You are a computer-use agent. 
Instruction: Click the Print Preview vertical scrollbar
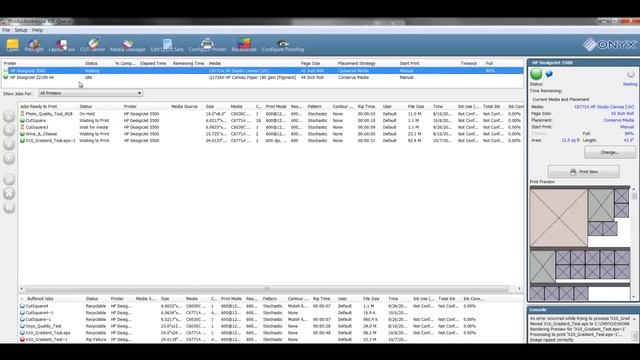pos(634,243)
